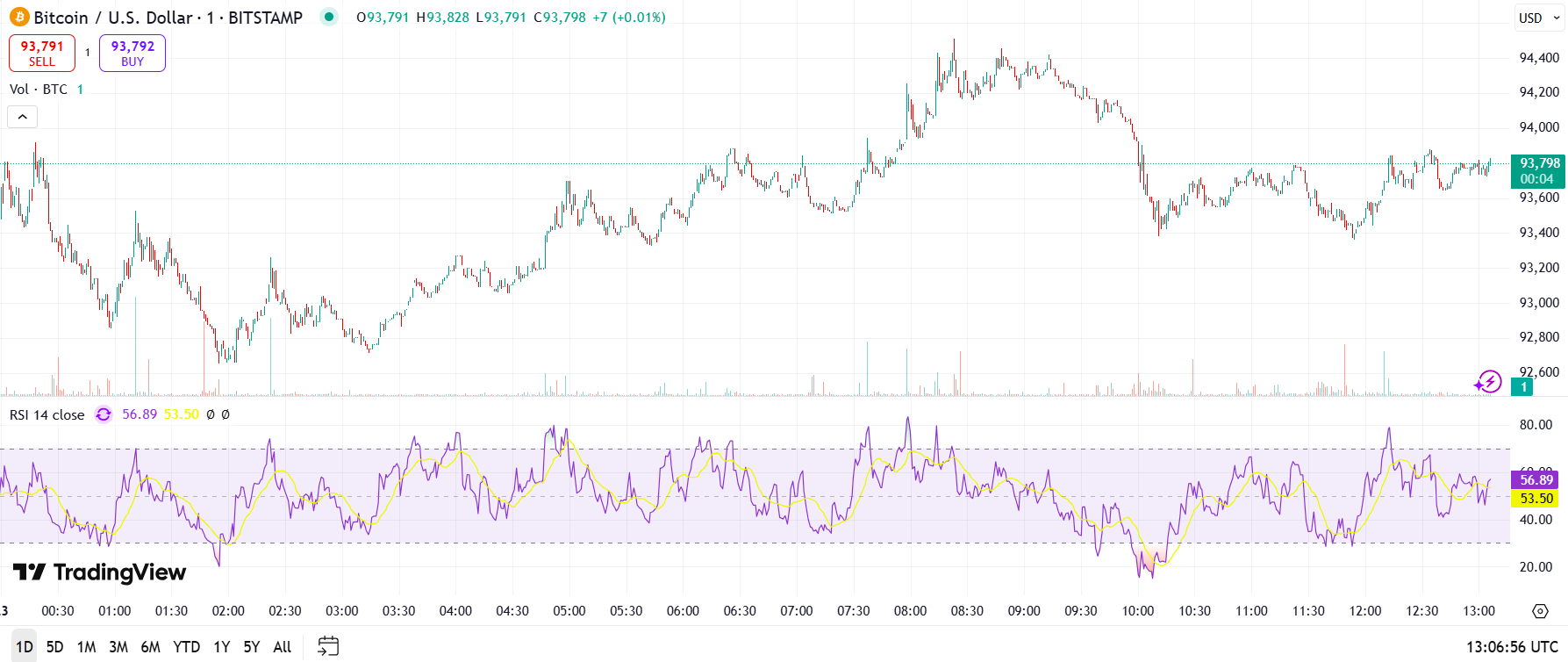The width and height of the screenshot is (1568, 662).
Task: Click the 00:30 time axis label
Action: [58, 611]
